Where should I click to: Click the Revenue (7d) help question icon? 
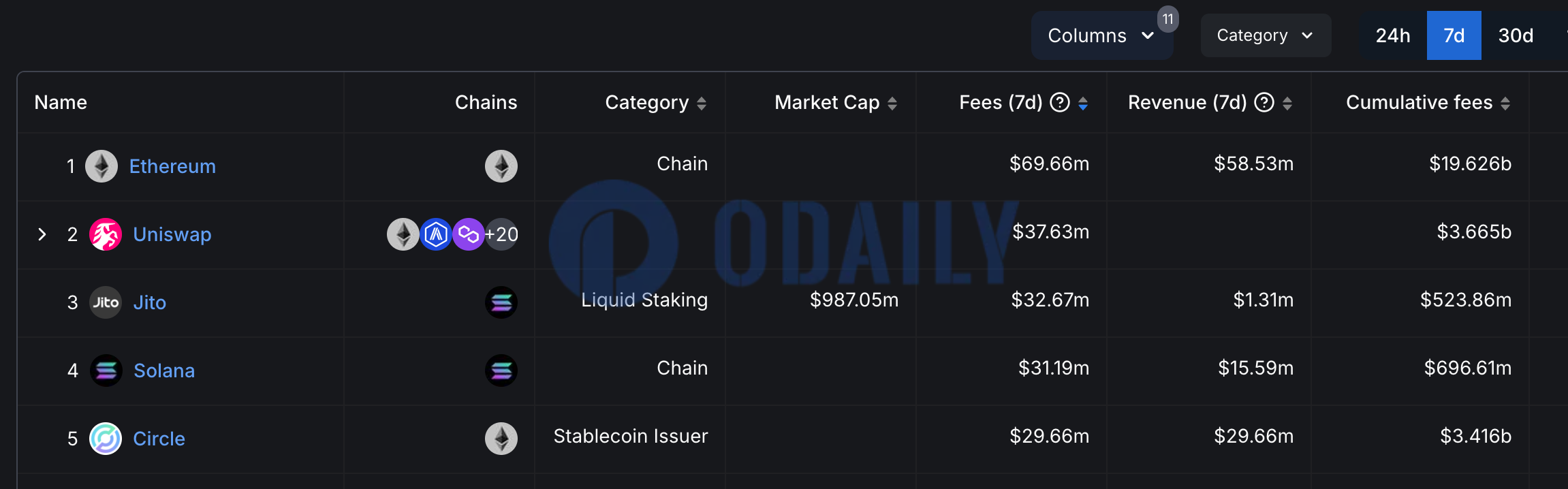coord(1264,102)
